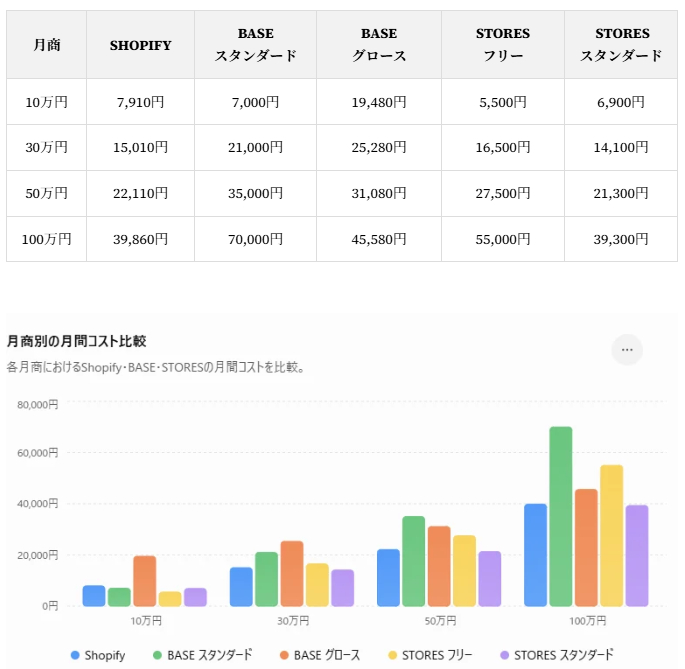Click the 20,000円 y-axis label
685x669 pixels.
tap(38, 555)
